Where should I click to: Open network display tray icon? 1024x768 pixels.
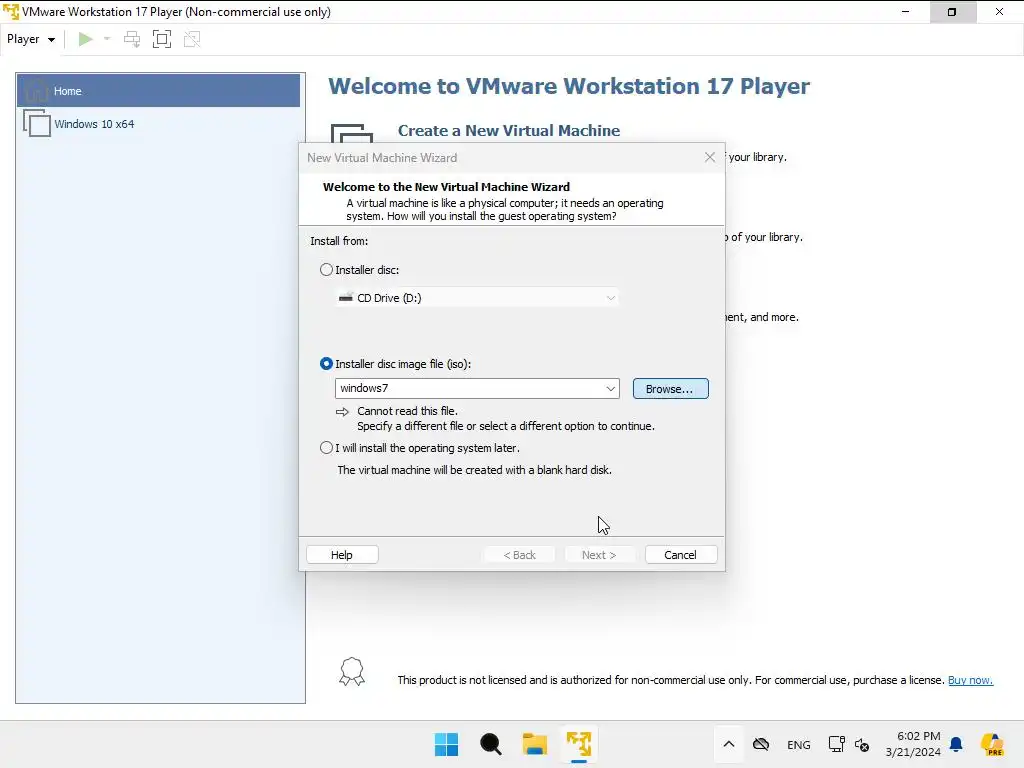[x=837, y=744]
